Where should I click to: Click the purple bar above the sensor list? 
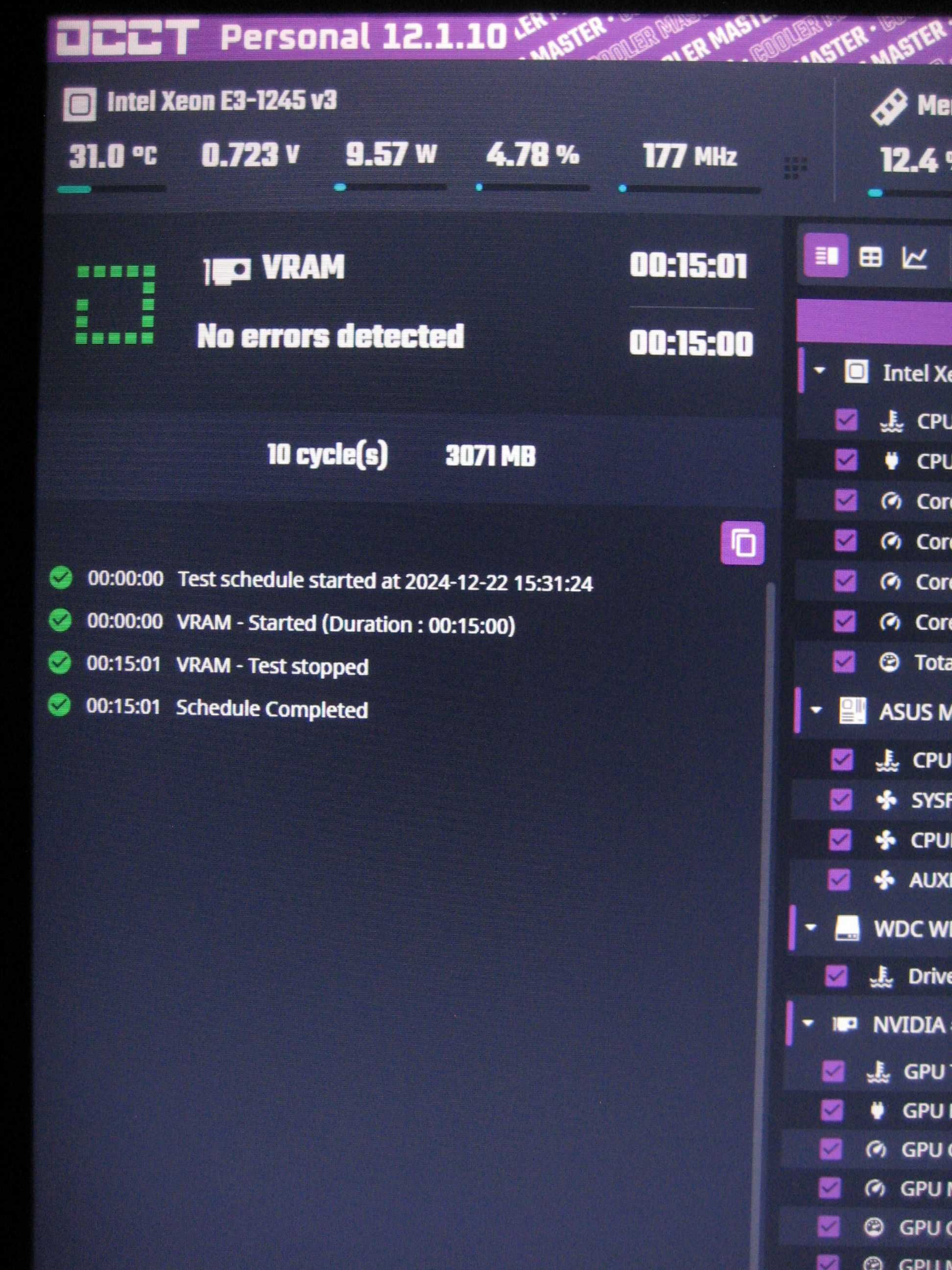point(875,322)
